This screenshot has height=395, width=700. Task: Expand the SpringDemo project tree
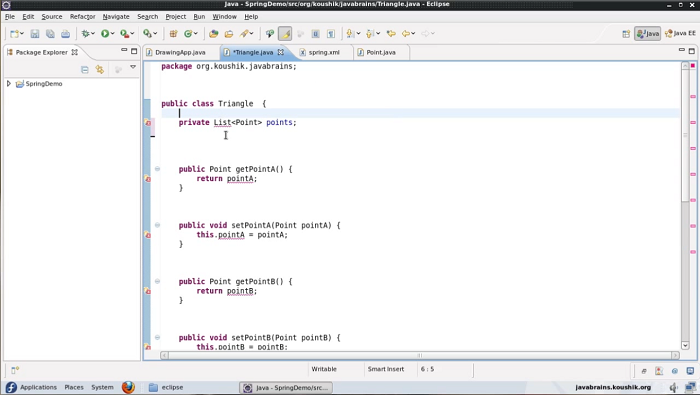click(x=8, y=83)
